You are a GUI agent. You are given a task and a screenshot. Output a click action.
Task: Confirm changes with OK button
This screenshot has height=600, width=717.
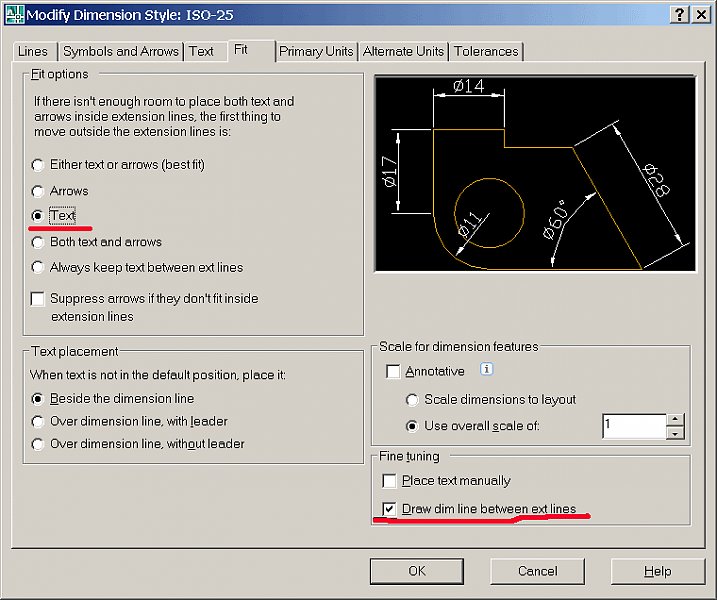[x=417, y=571]
